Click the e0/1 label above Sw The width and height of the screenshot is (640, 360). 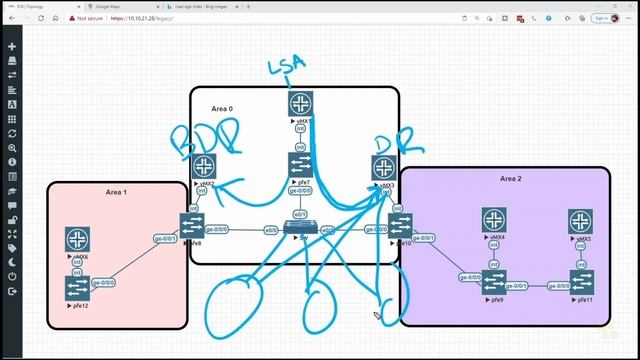point(300,214)
